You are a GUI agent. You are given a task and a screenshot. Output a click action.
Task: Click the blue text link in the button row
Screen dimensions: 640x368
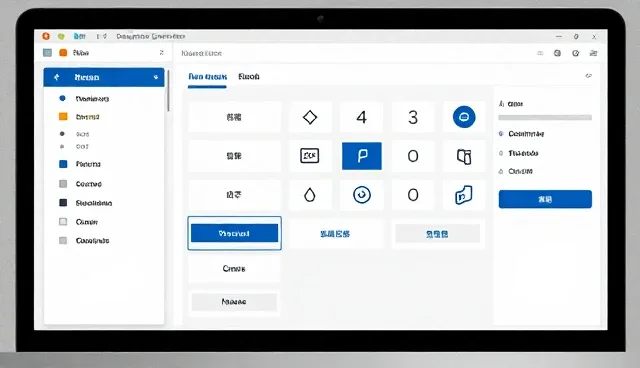tap(335, 234)
